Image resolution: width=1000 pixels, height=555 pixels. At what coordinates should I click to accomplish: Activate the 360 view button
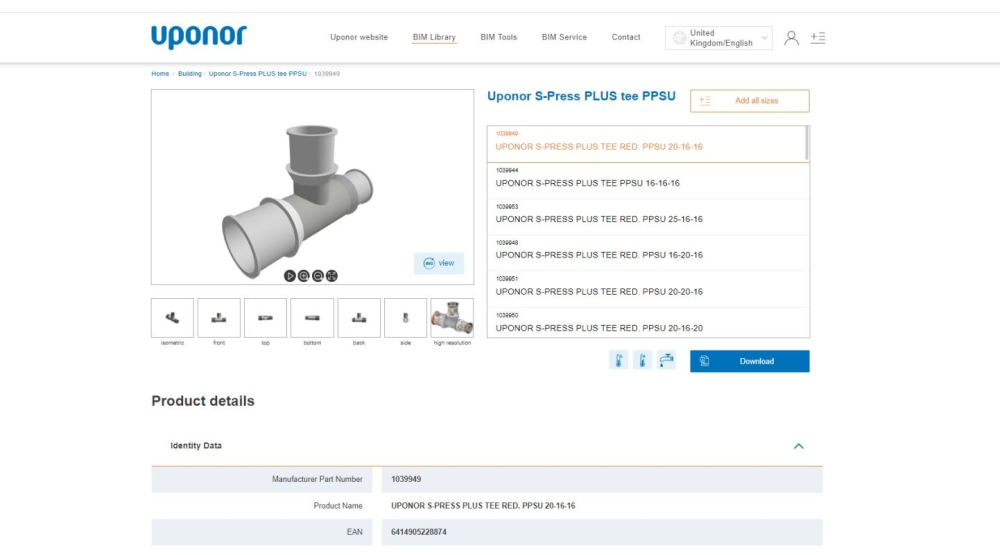[439, 263]
